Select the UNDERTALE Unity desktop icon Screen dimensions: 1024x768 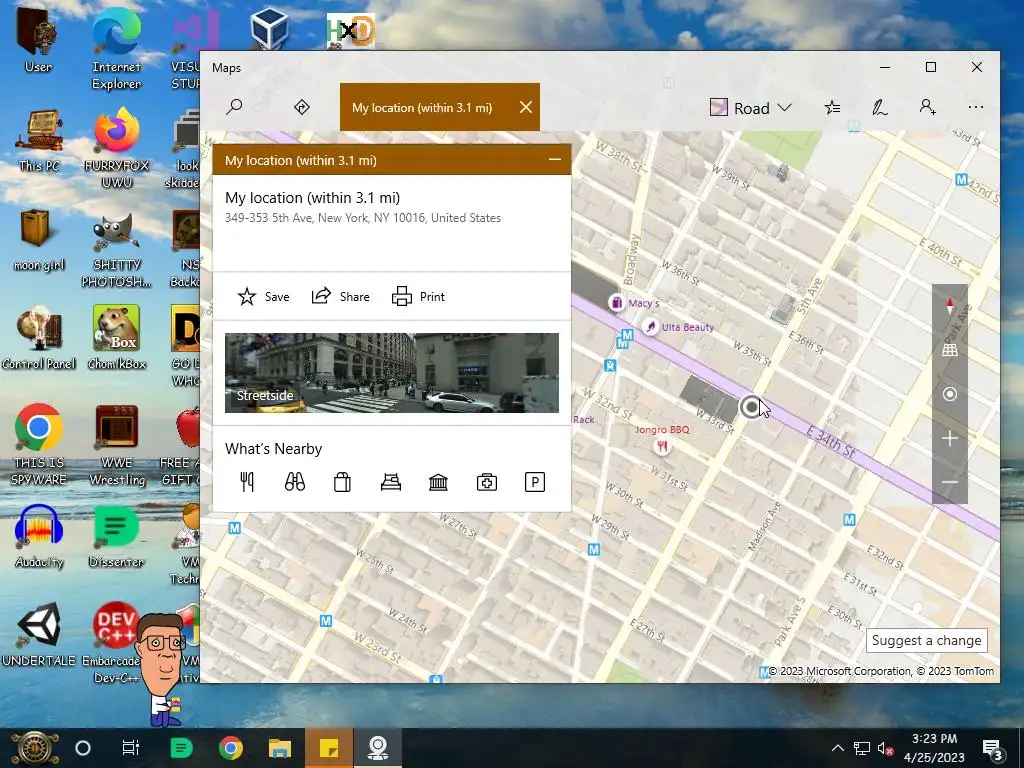(x=39, y=633)
